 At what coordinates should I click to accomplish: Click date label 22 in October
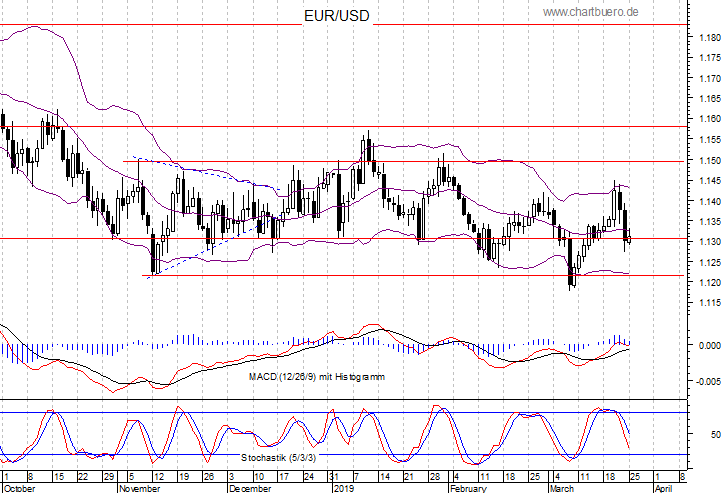point(83,477)
